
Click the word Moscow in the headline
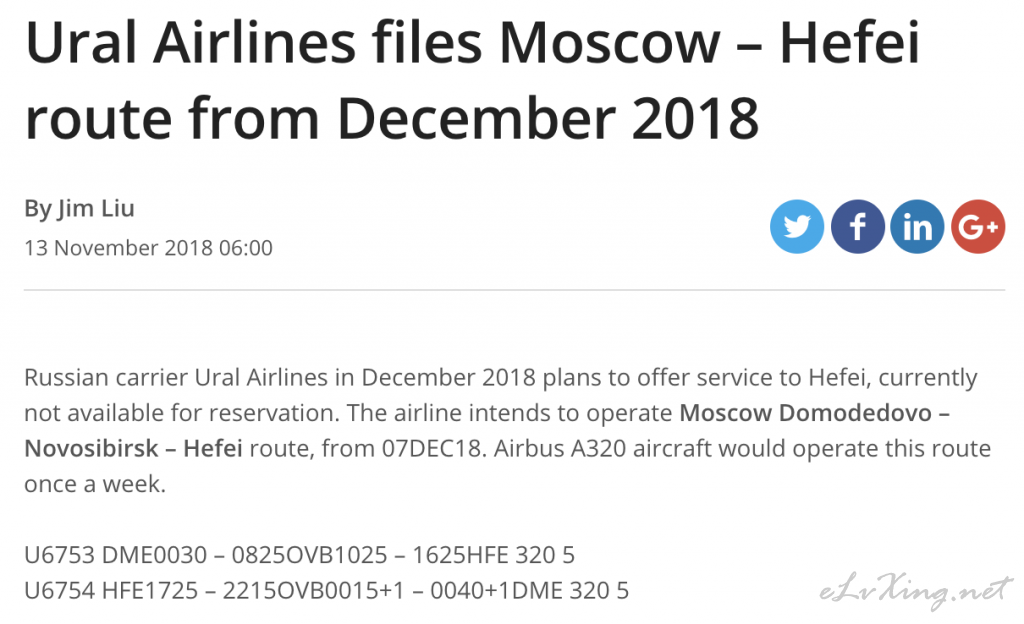click(609, 43)
